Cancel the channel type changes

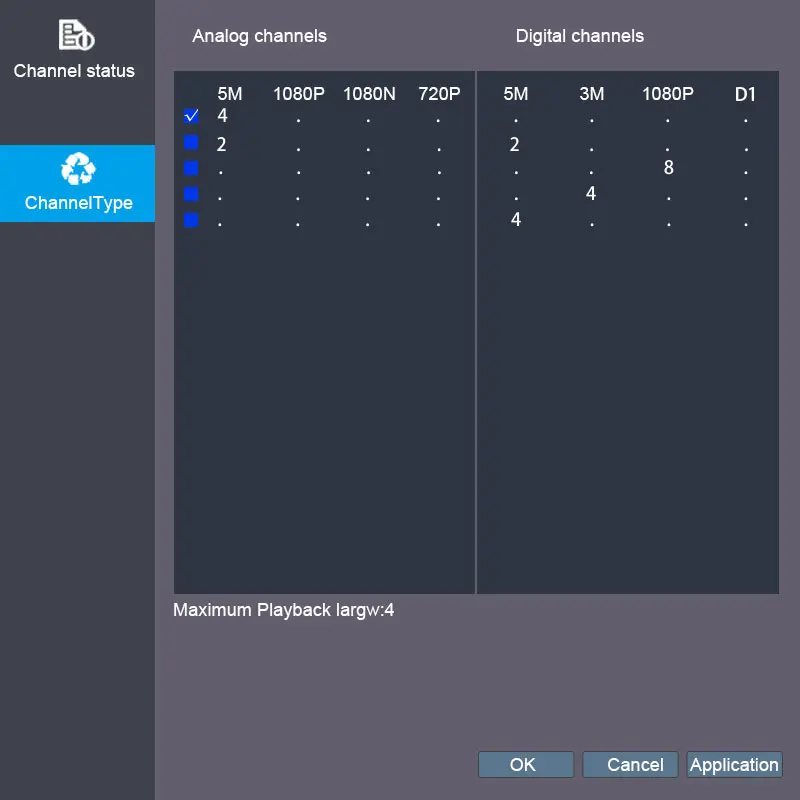(630, 764)
